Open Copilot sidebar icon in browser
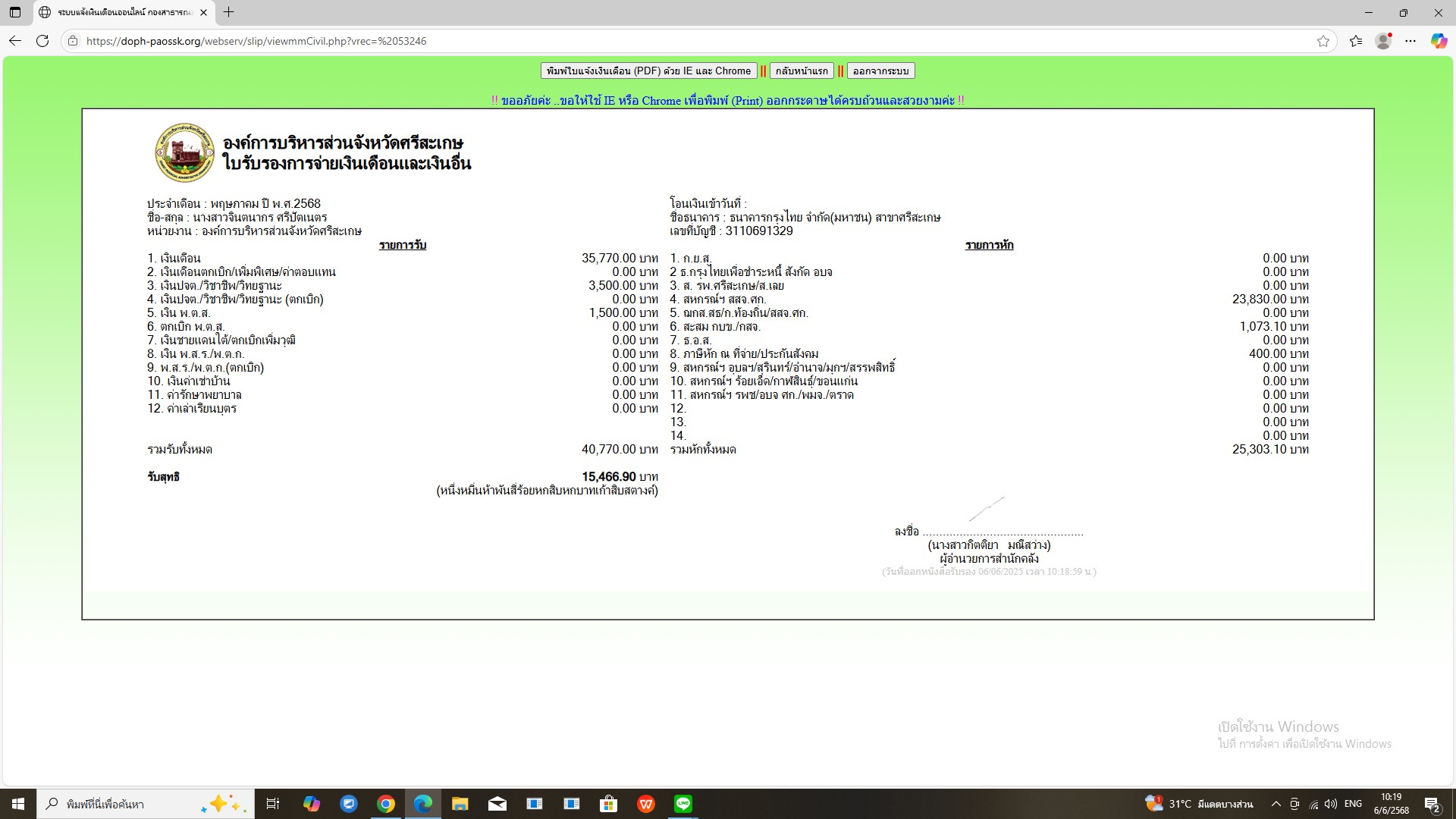1456x819 pixels. point(1439,41)
